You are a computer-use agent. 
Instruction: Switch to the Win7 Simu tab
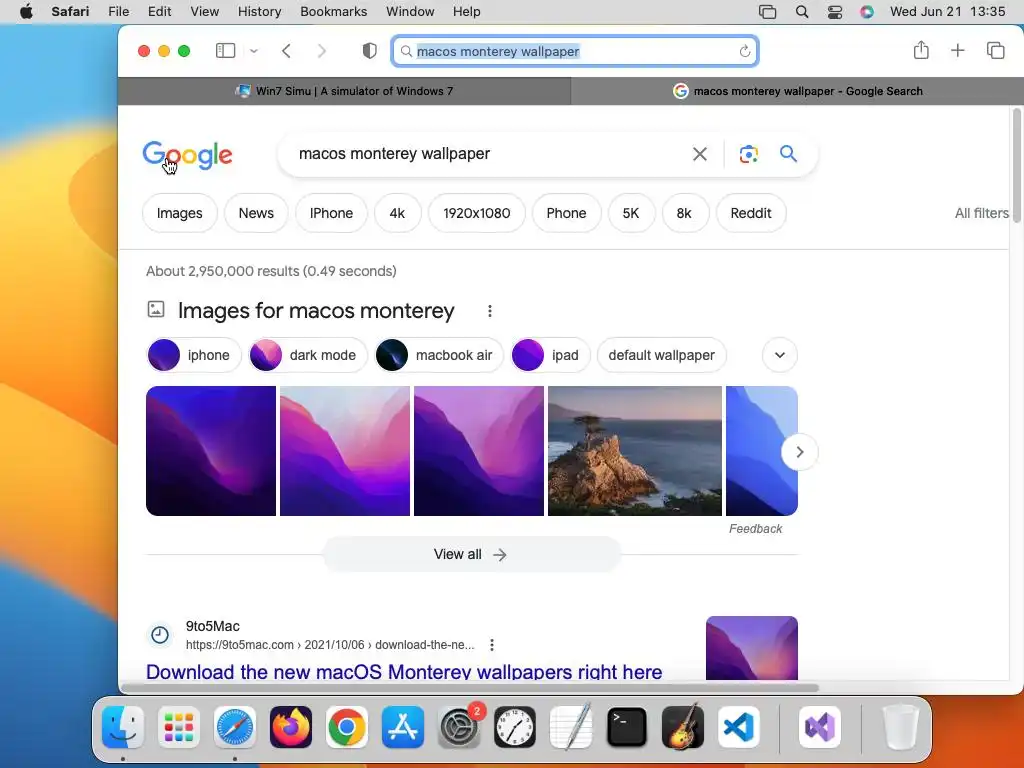coord(344,91)
